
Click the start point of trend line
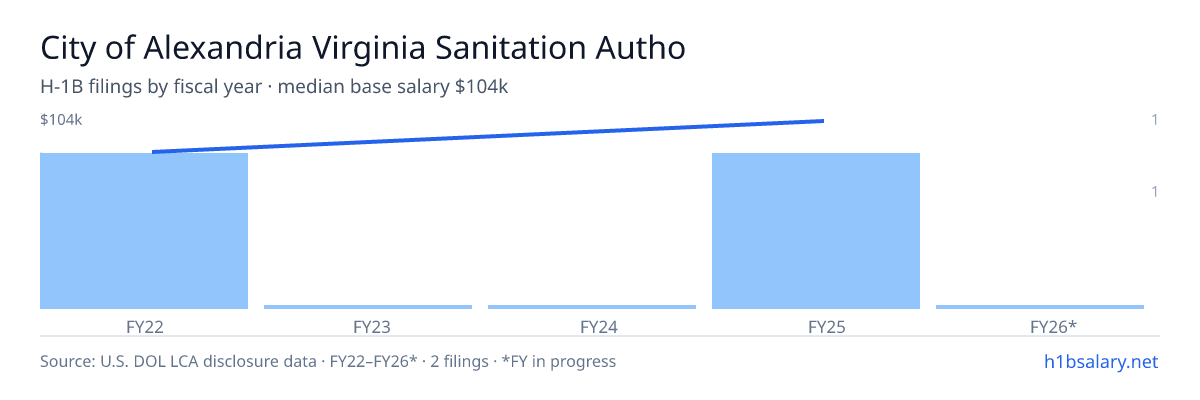click(x=153, y=152)
